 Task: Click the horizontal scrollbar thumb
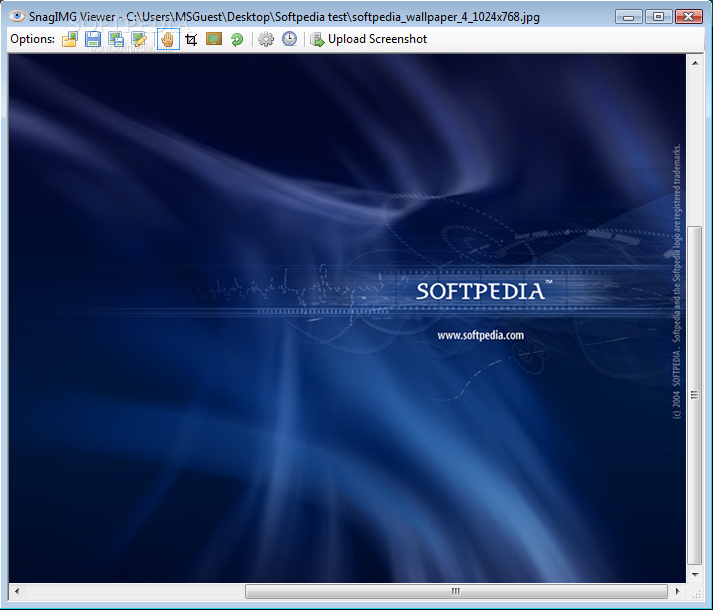456,591
